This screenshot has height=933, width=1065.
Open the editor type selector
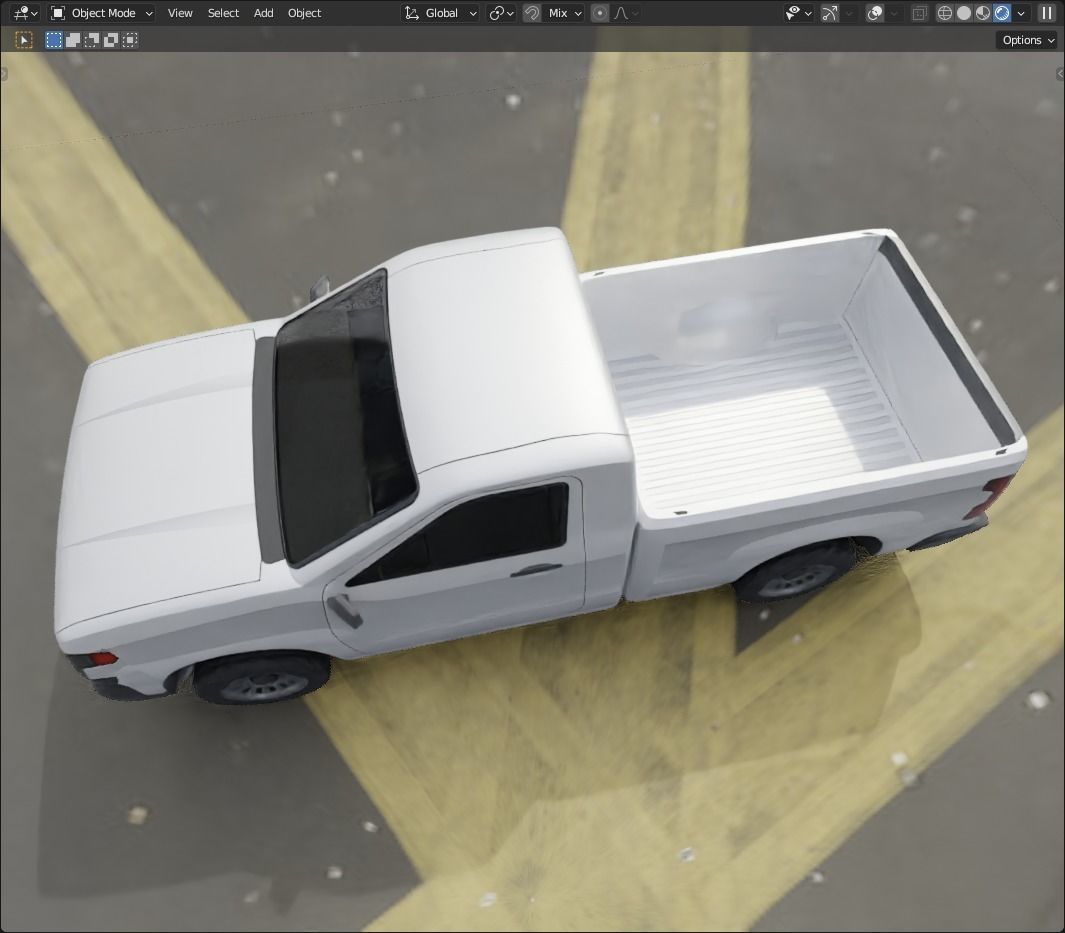click(x=25, y=13)
